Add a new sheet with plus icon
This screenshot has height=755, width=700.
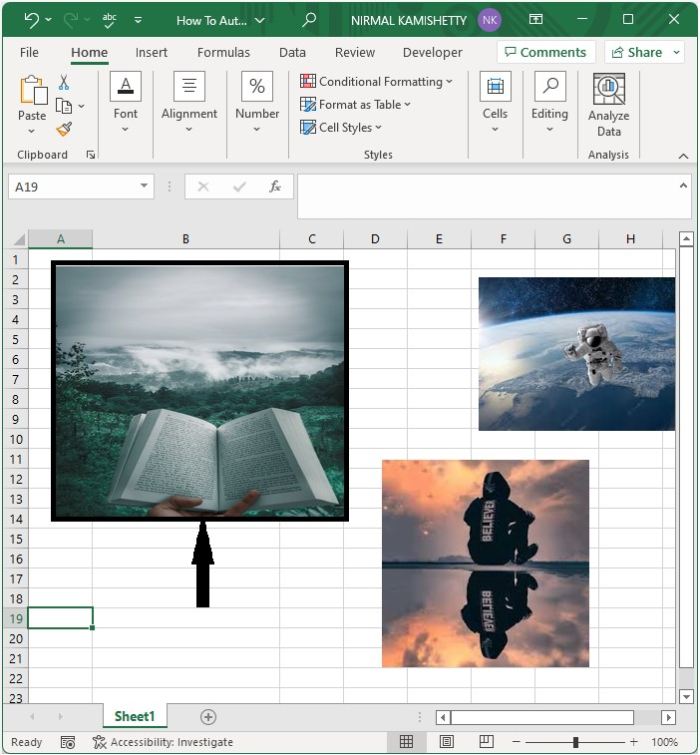point(208,716)
